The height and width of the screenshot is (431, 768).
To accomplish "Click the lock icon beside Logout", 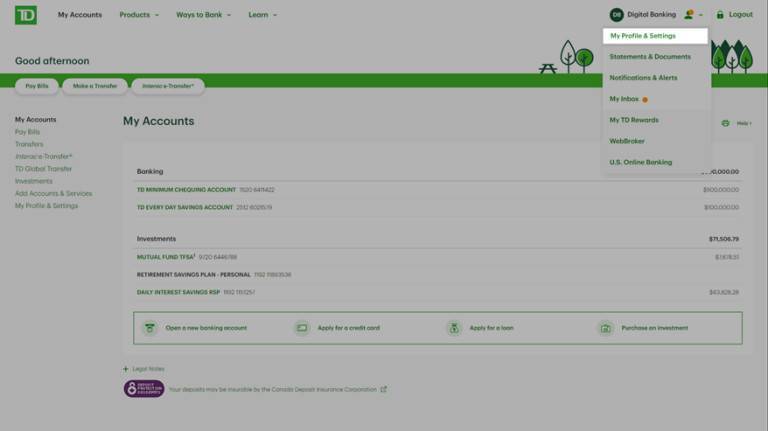I will pos(720,15).
